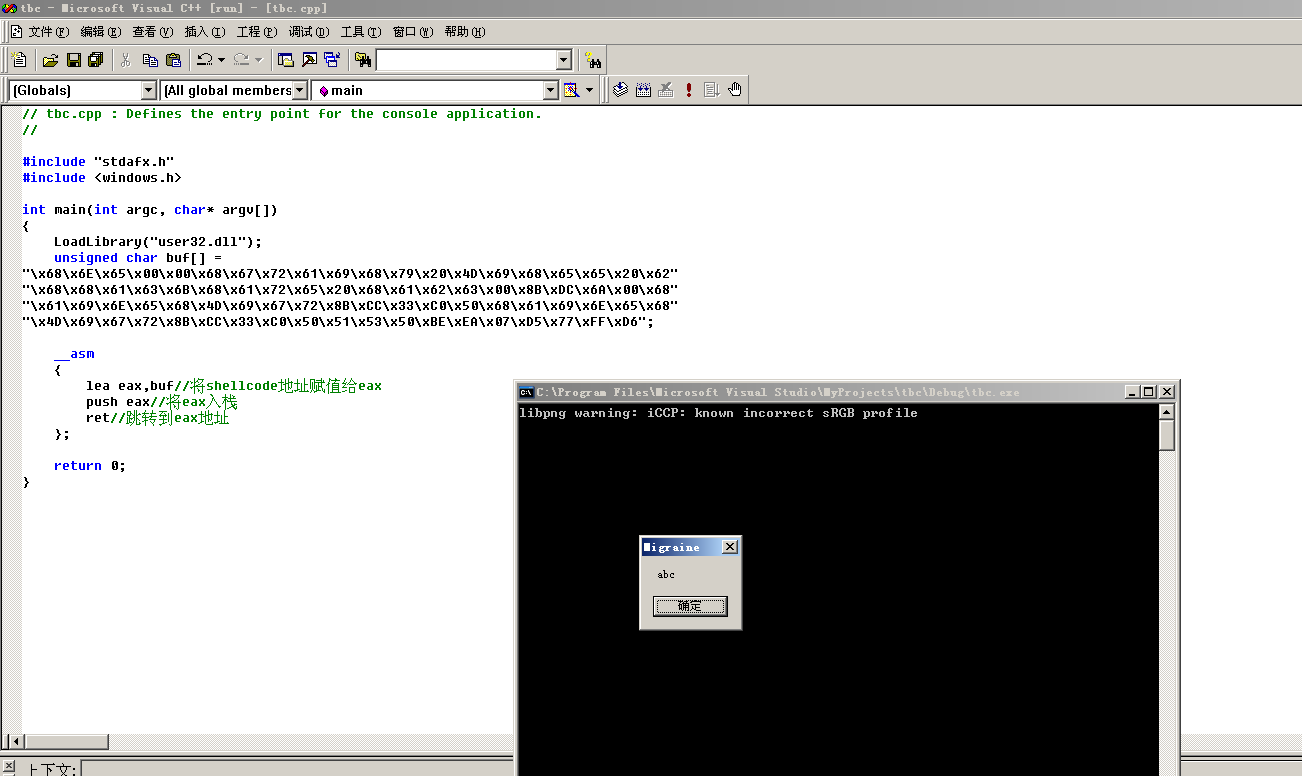Image resolution: width=1302 pixels, height=776 pixels.
Task: Click the Compile icon in build toolbar
Action: [620, 90]
